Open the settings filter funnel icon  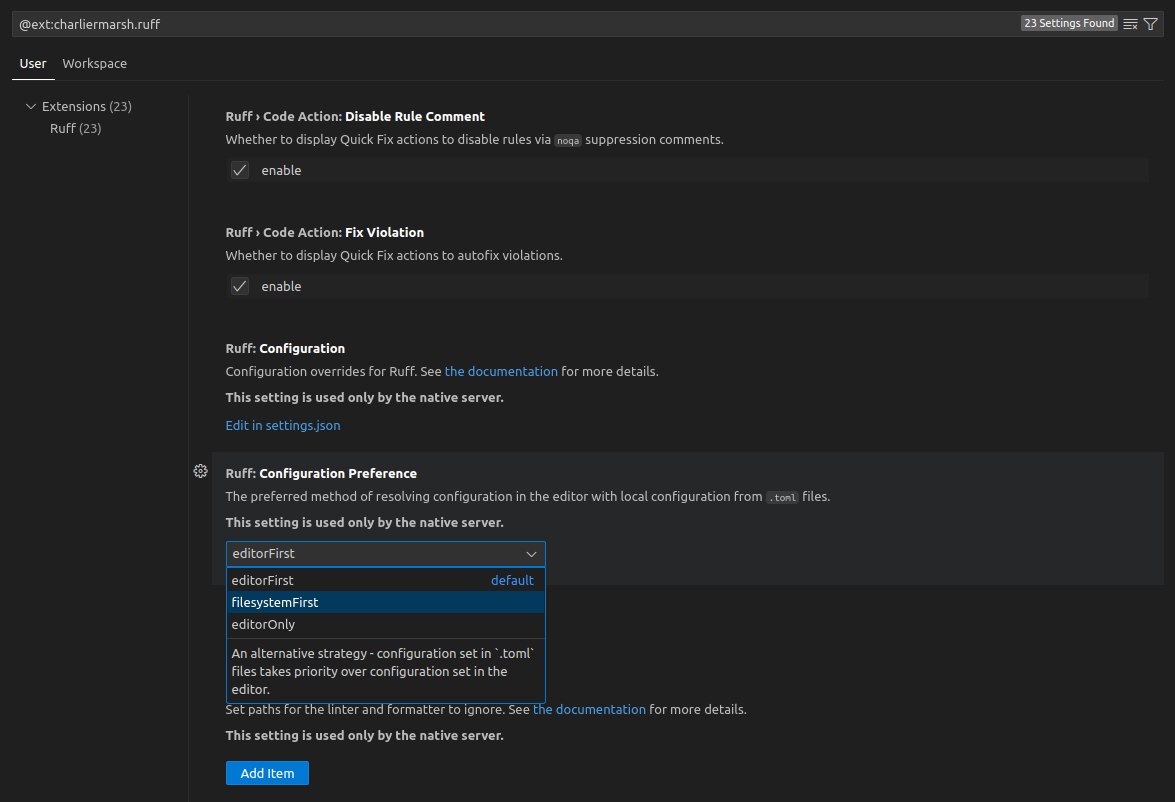(x=1150, y=24)
